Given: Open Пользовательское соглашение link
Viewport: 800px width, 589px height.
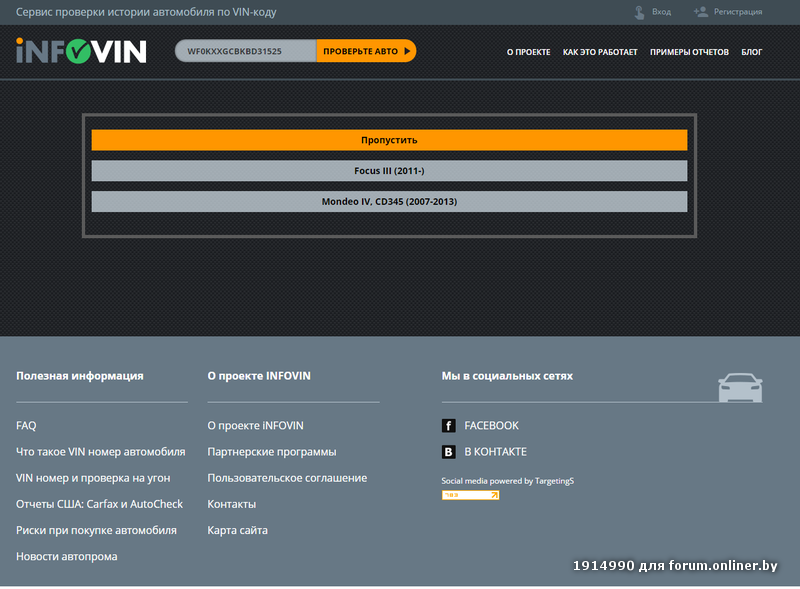Looking at the screenshot, I should point(287,478).
